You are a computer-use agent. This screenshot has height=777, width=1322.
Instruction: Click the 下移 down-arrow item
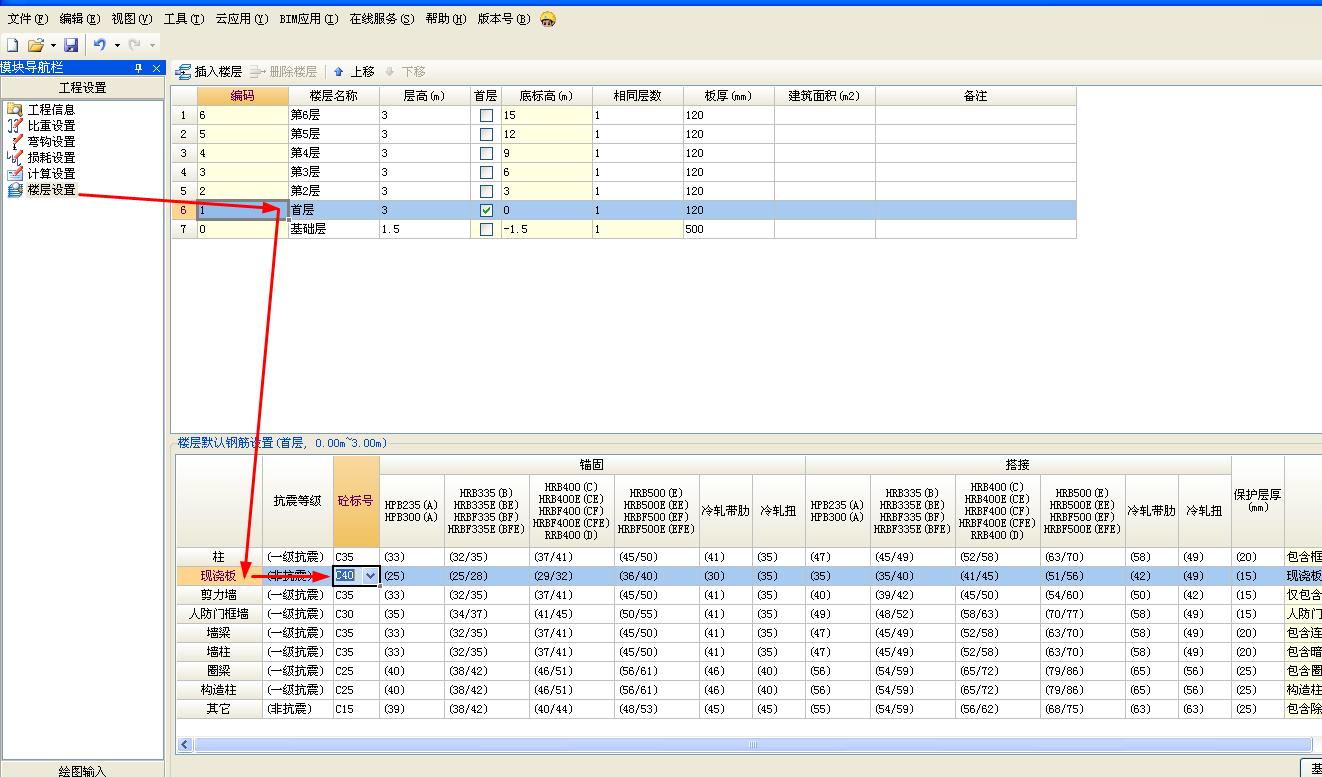click(x=406, y=72)
